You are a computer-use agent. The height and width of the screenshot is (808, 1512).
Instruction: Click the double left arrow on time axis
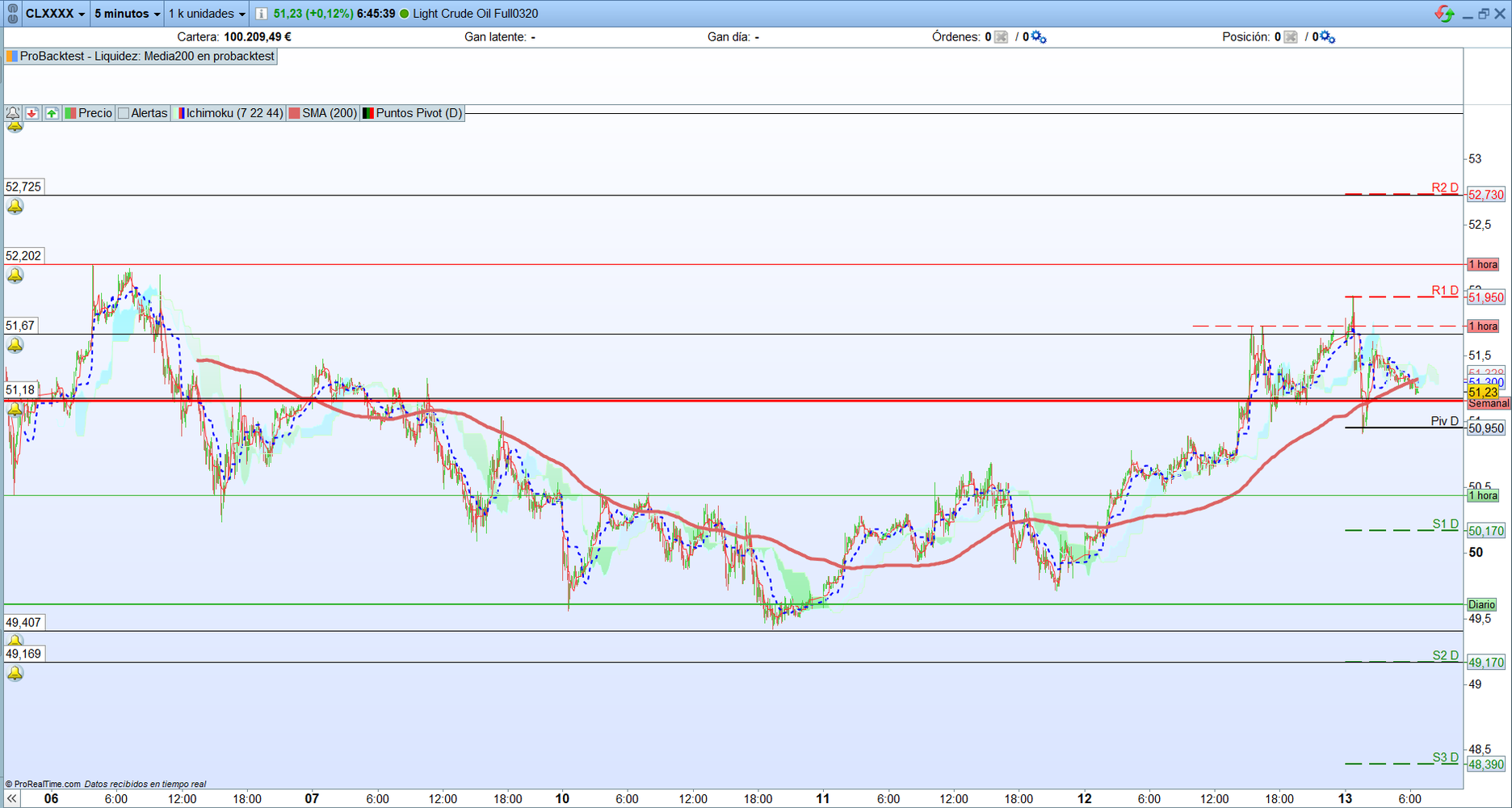click(x=11, y=798)
